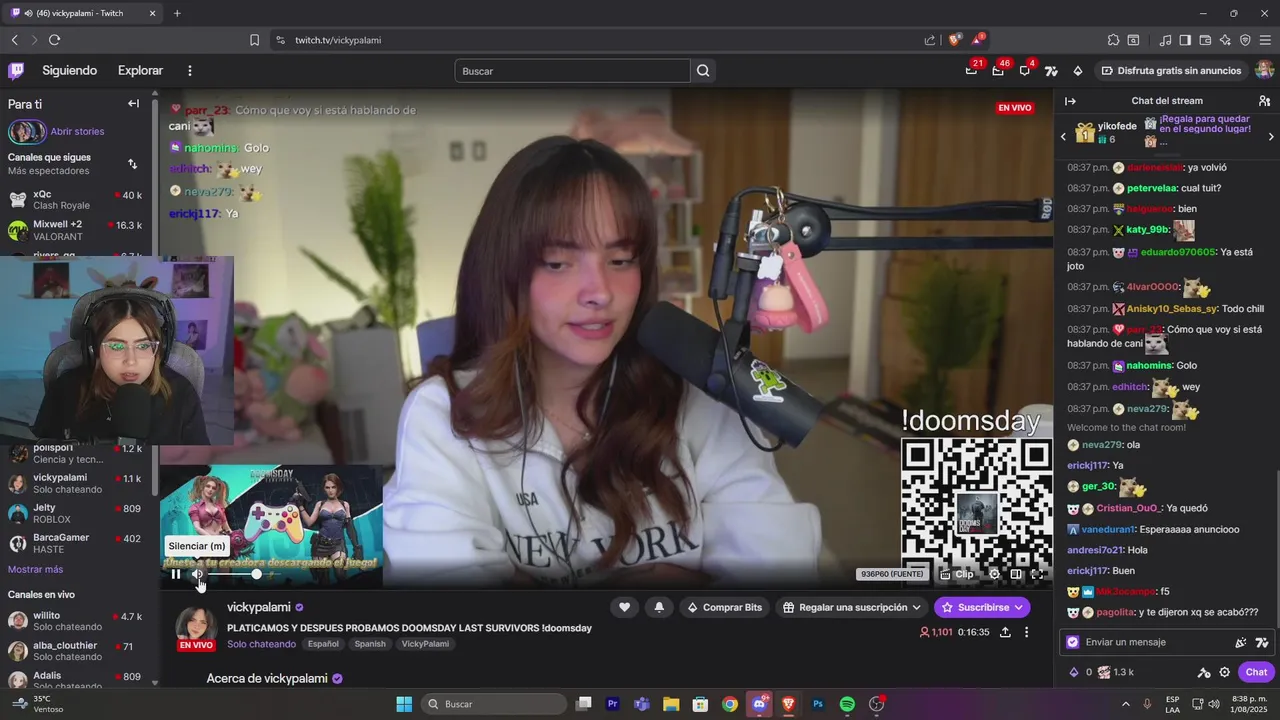
Task: Open BarcaGamer channel in sidebar
Action: [75, 543]
